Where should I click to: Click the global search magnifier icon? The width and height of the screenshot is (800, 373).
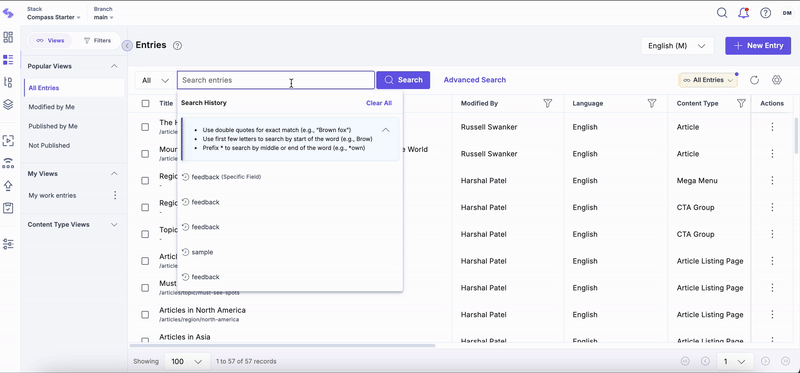click(x=722, y=13)
